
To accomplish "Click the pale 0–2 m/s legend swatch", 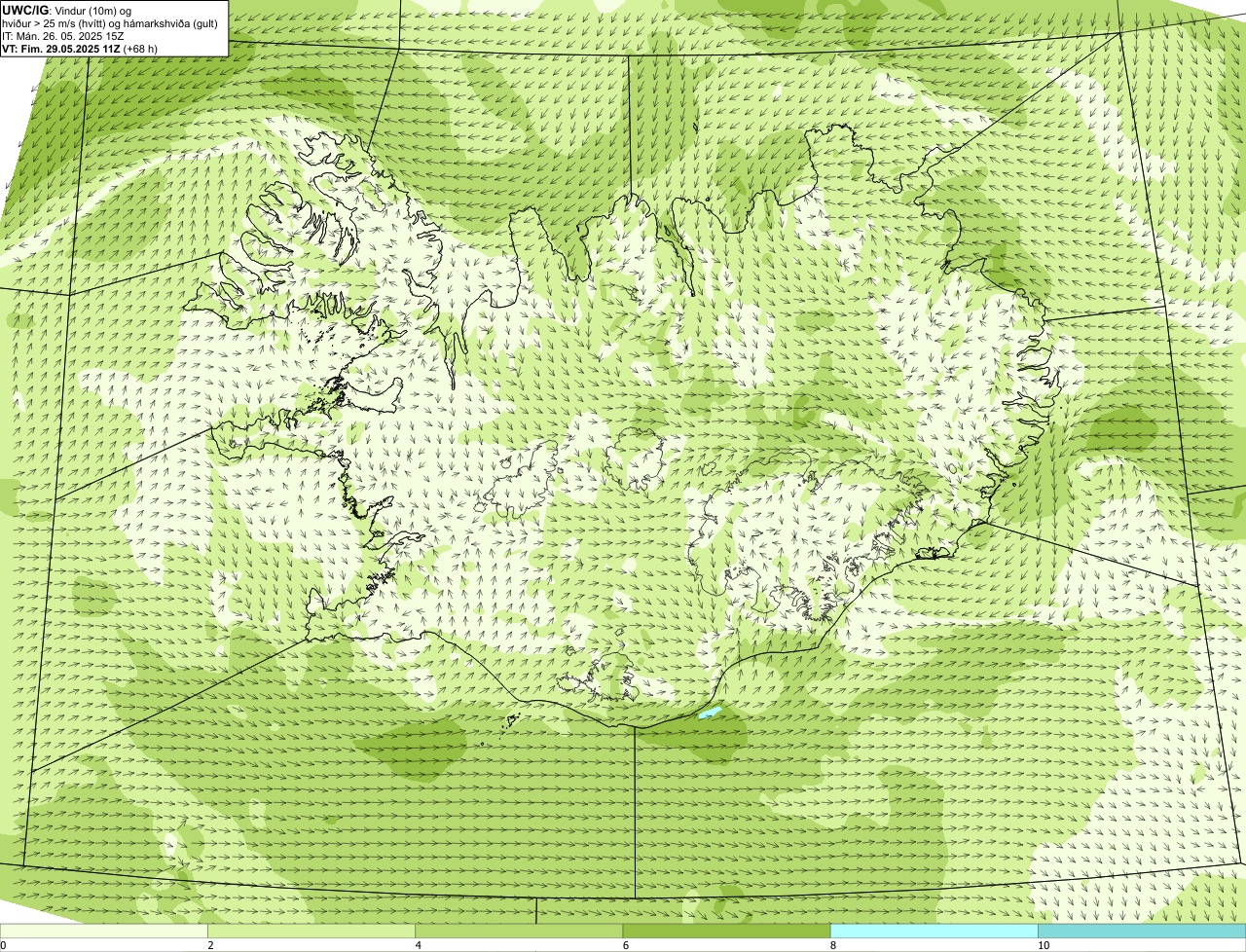I will click(104, 931).
